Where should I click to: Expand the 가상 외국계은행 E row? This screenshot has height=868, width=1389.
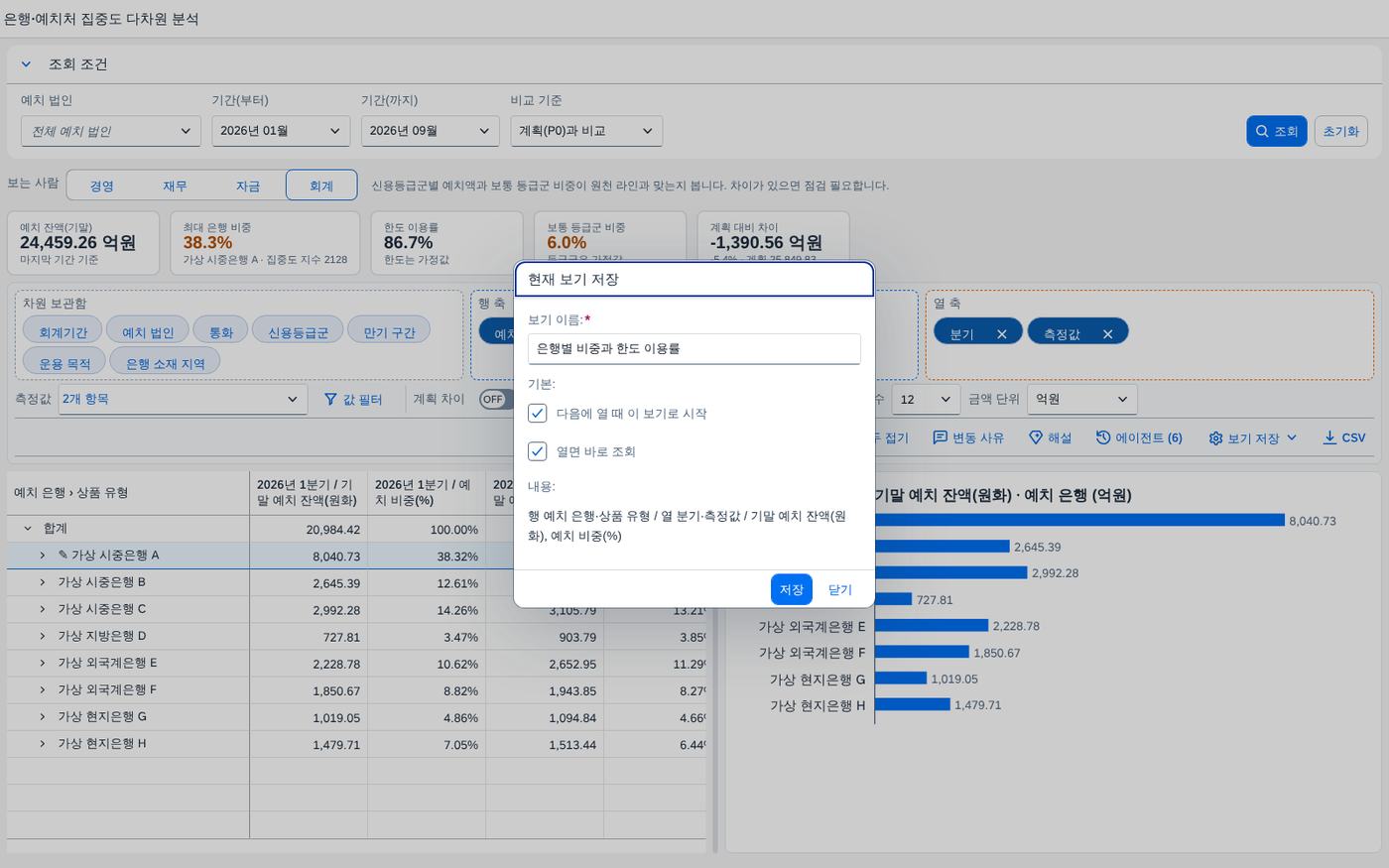[x=43, y=663]
